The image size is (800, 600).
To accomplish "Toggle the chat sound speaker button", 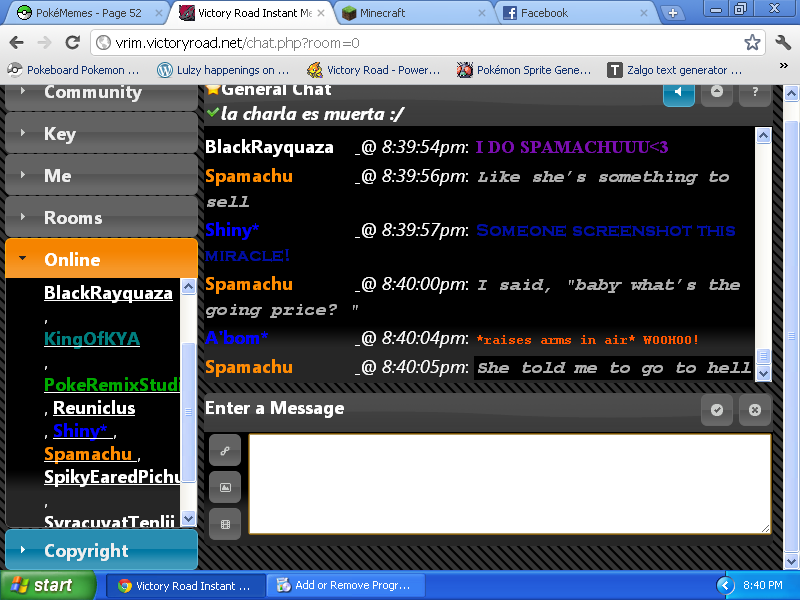I will (x=678, y=92).
